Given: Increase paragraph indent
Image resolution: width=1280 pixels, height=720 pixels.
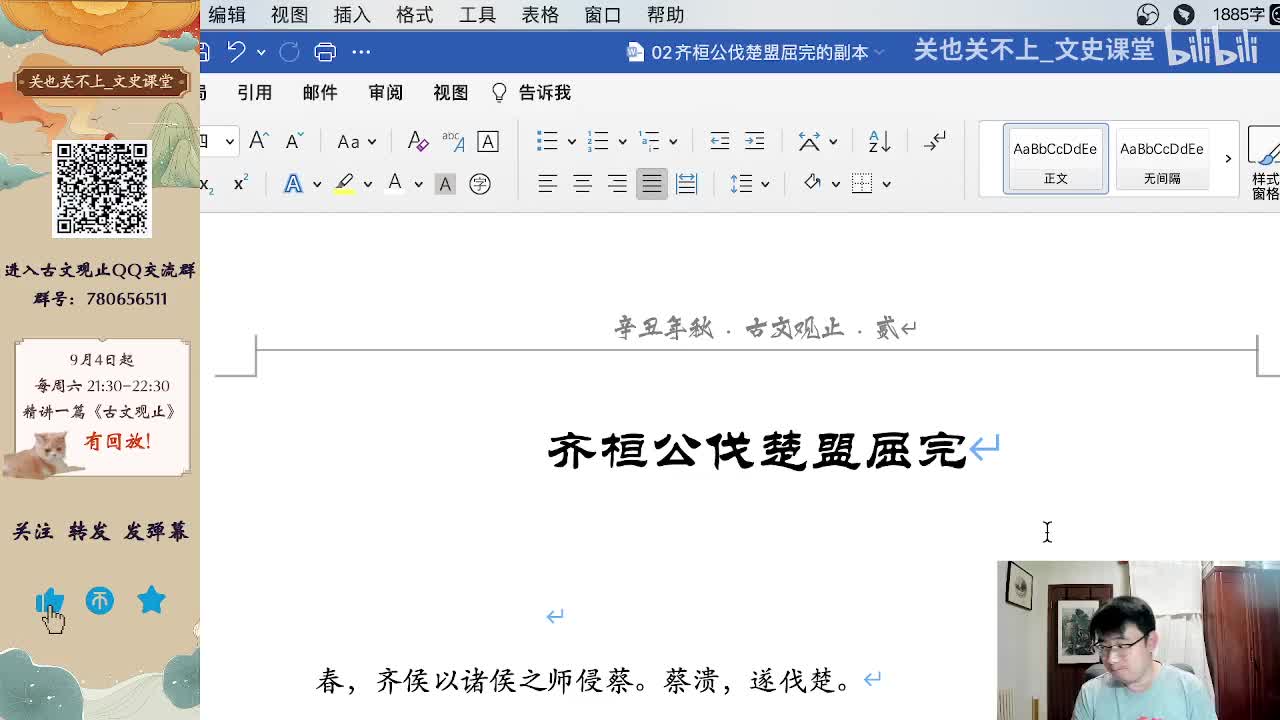Looking at the screenshot, I should (755, 141).
